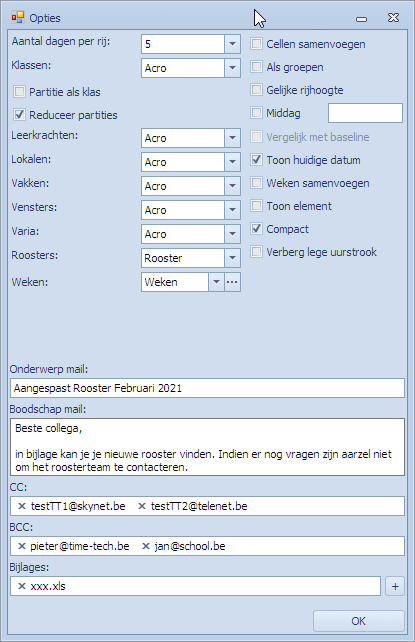
Task: Remove jan@school.be from BCC
Action: (146, 546)
